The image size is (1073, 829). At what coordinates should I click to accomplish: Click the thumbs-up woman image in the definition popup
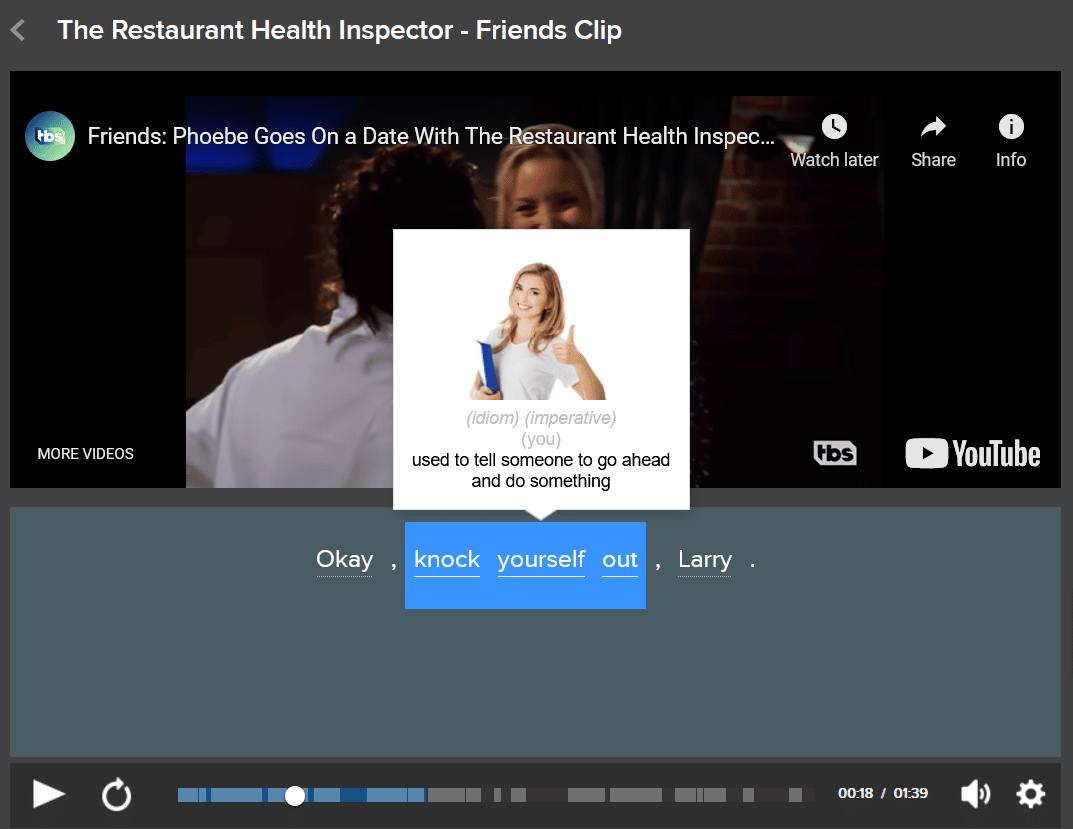tap(540, 331)
